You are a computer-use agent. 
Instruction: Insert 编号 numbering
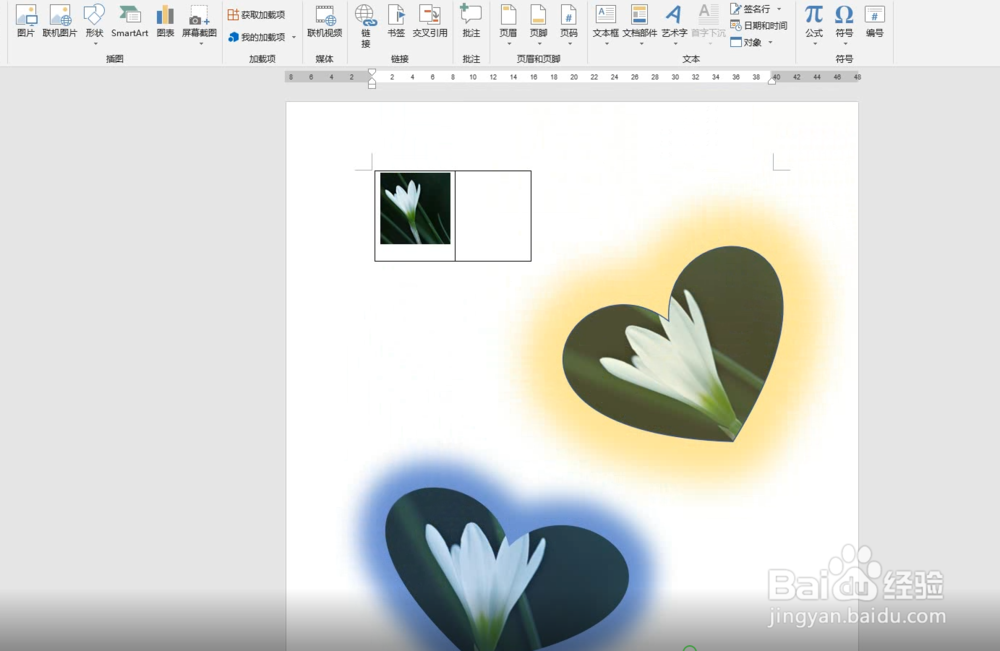click(x=874, y=21)
